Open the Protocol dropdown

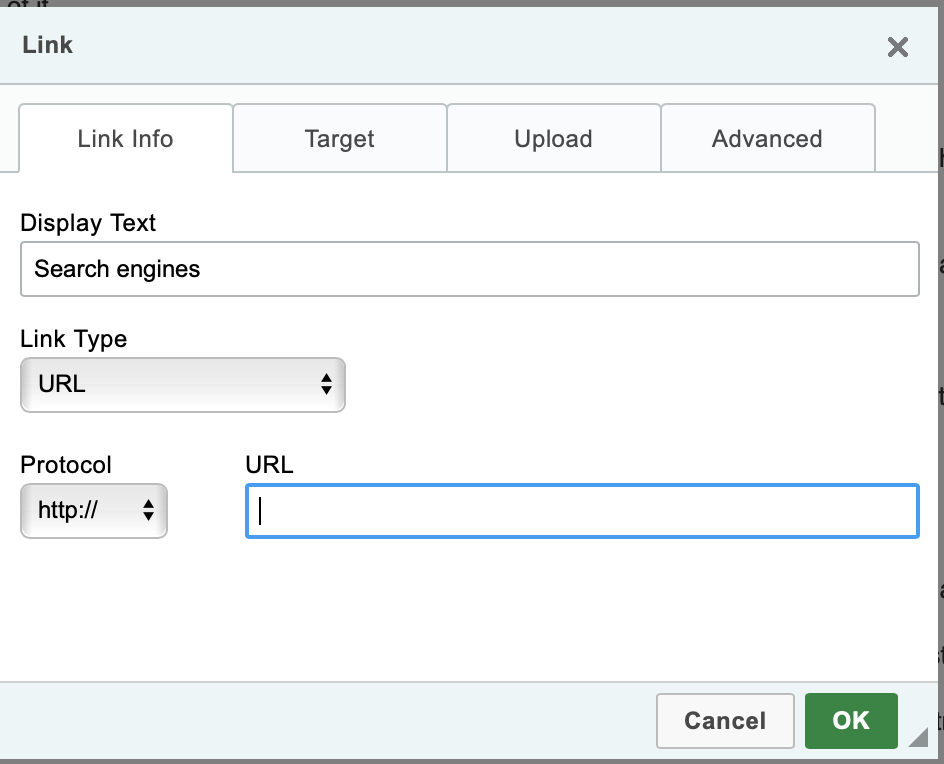point(93,511)
